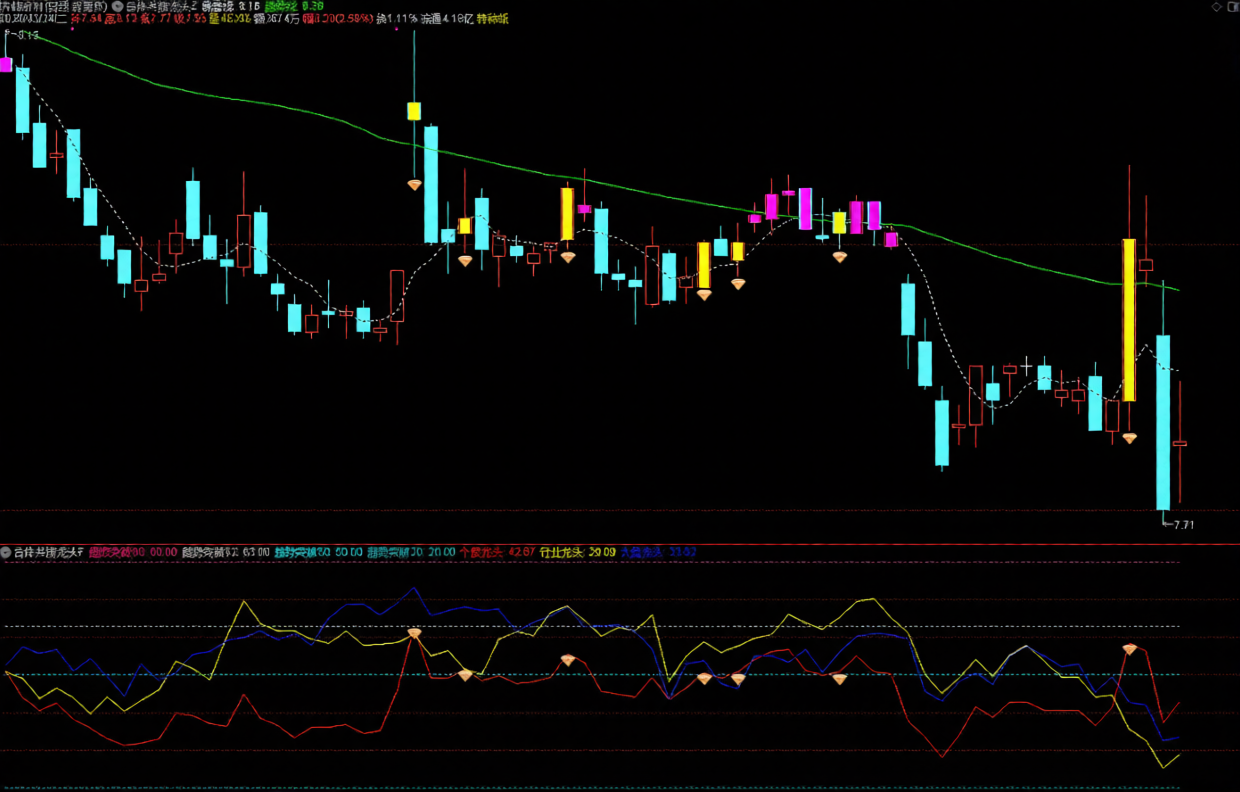Click the diamond signal under the tallest yellow candle
This screenshot has width=1240, height=792.
(1129, 438)
